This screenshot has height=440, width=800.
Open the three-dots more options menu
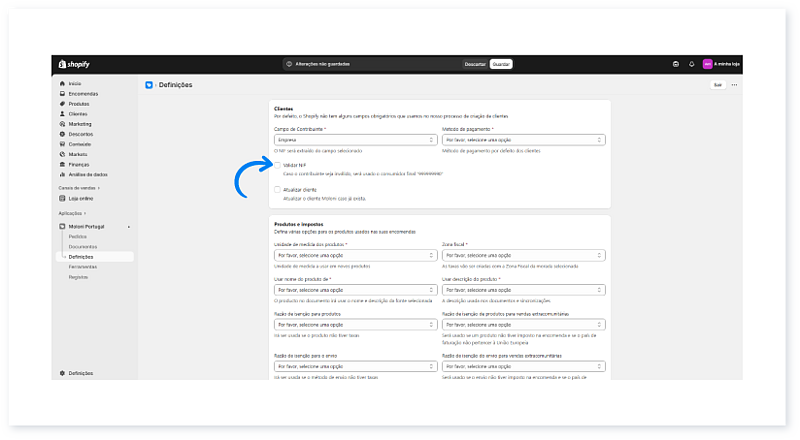coord(734,85)
